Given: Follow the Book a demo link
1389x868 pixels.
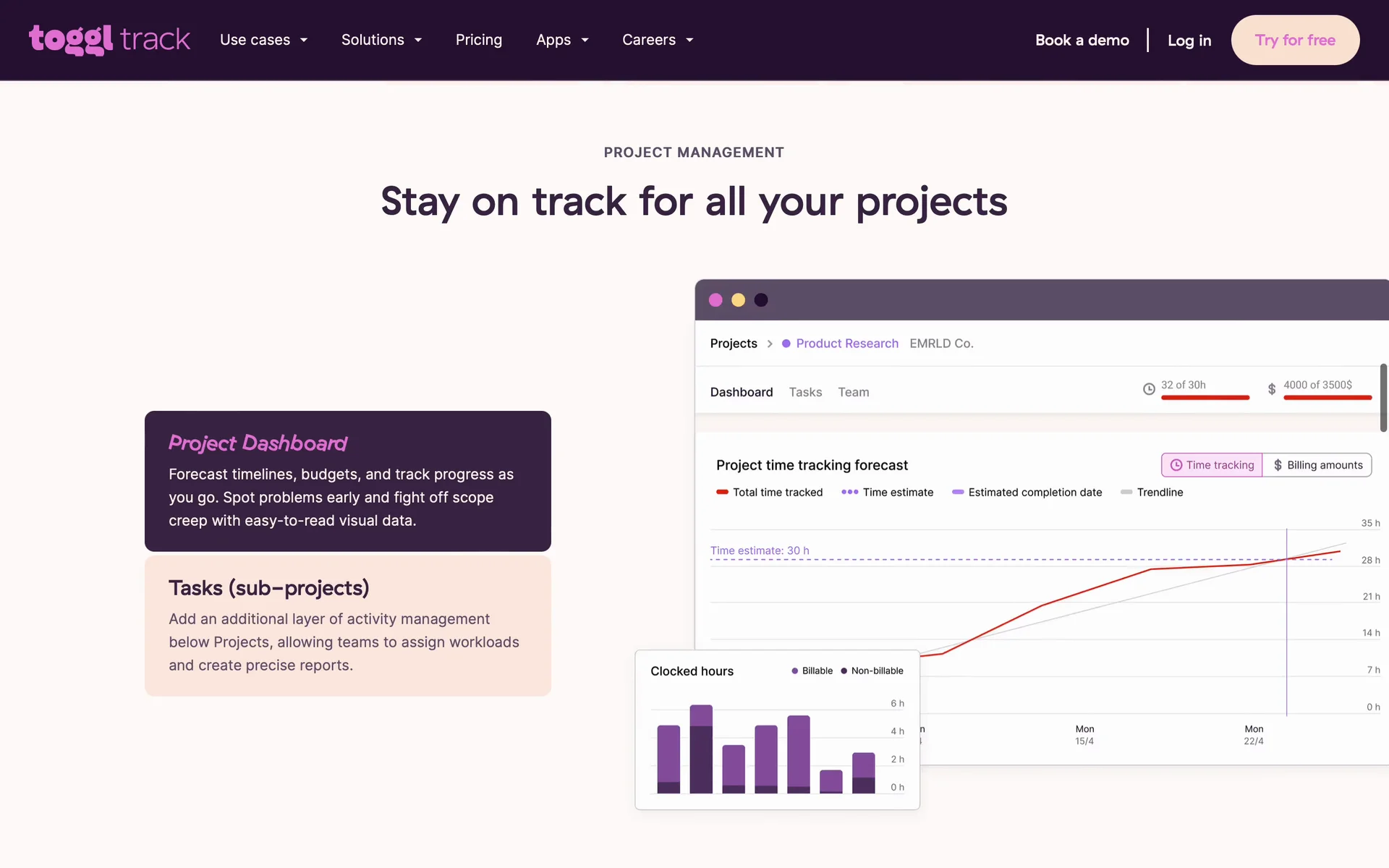Looking at the screenshot, I should click(x=1082, y=40).
